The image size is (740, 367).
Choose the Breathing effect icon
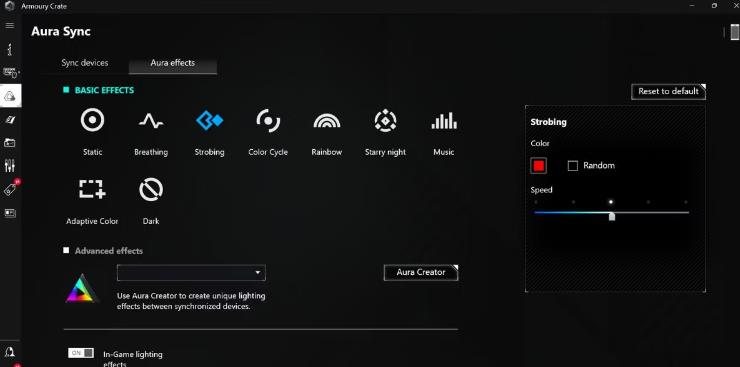[151, 121]
